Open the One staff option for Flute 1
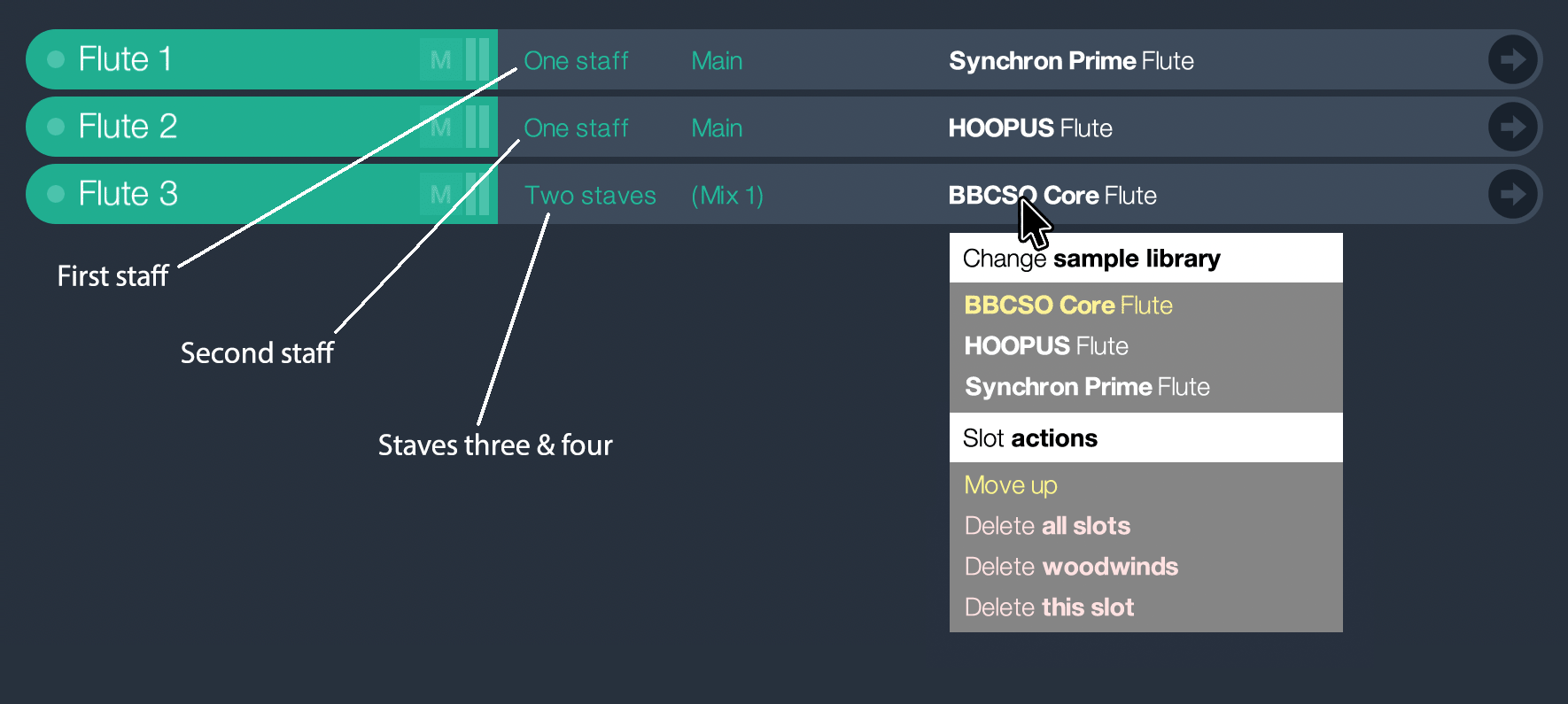Screen dimensions: 1568x704 point(576,60)
